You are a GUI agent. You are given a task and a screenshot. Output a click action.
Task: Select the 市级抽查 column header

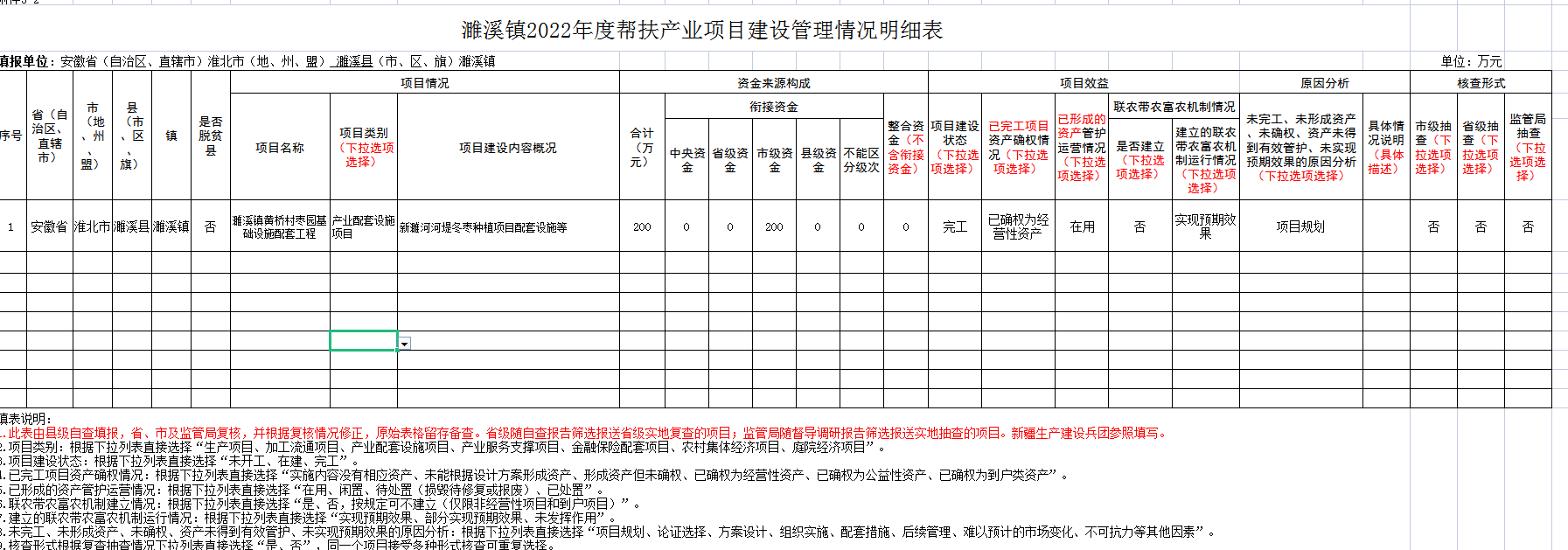point(1433,147)
